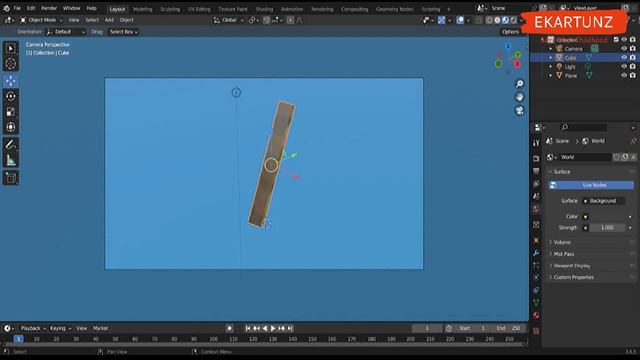The height and width of the screenshot is (360, 640).
Task: Switch to the Geometry Nodes workspace
Action: point(394,9)
